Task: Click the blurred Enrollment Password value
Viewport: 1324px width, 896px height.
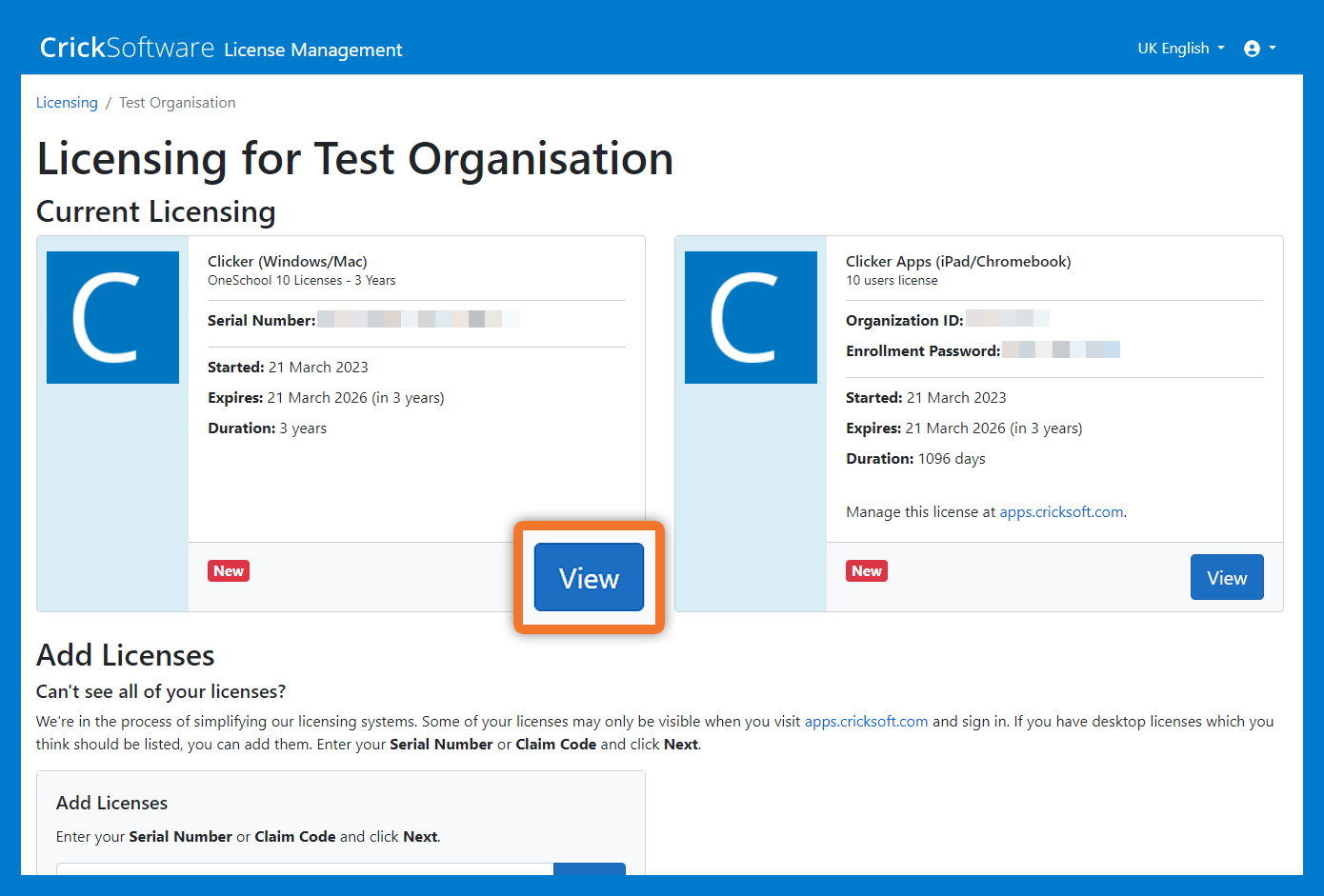Action: click(x=1060, y=350)
